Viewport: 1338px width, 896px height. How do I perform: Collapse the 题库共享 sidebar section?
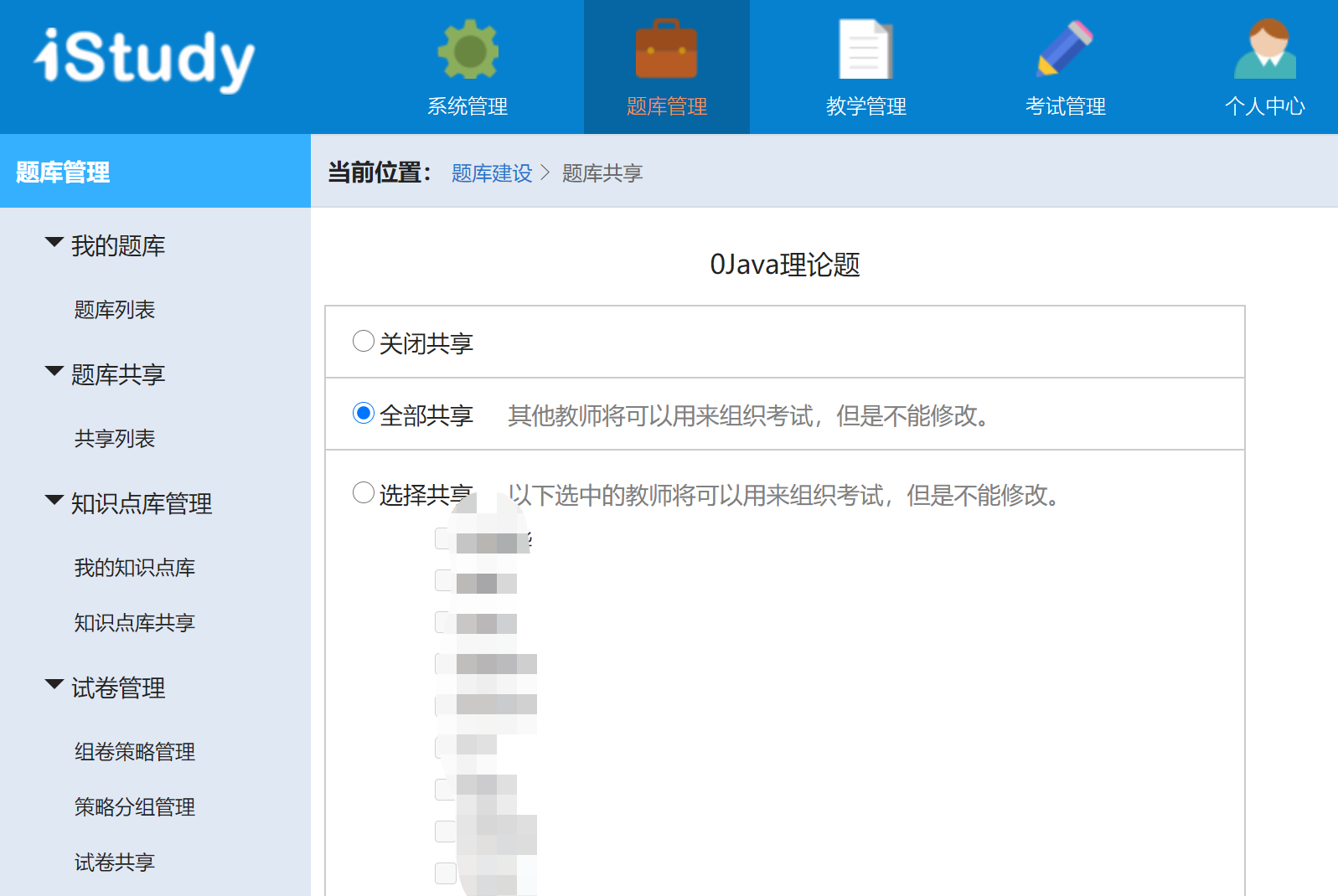(54, 373)
